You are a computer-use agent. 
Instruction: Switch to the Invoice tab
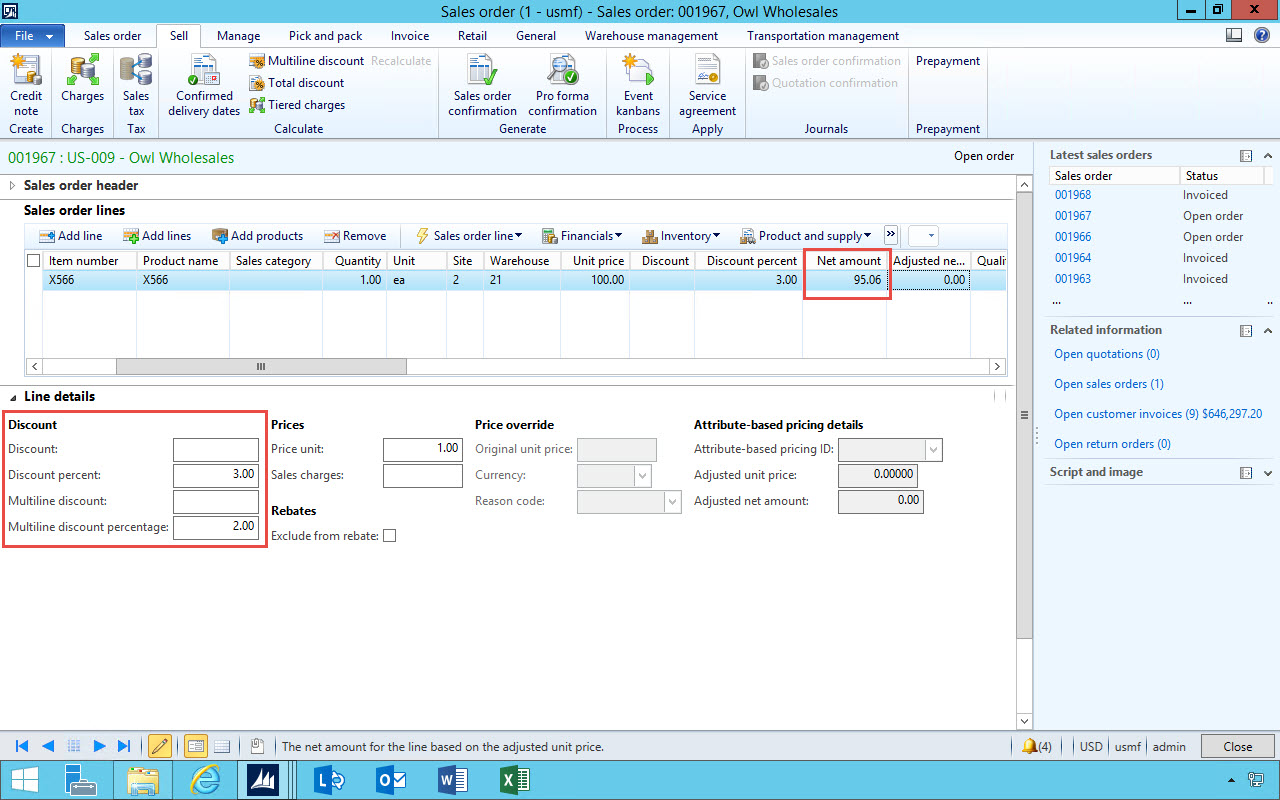pyautogui.click(x=410, y=36)
